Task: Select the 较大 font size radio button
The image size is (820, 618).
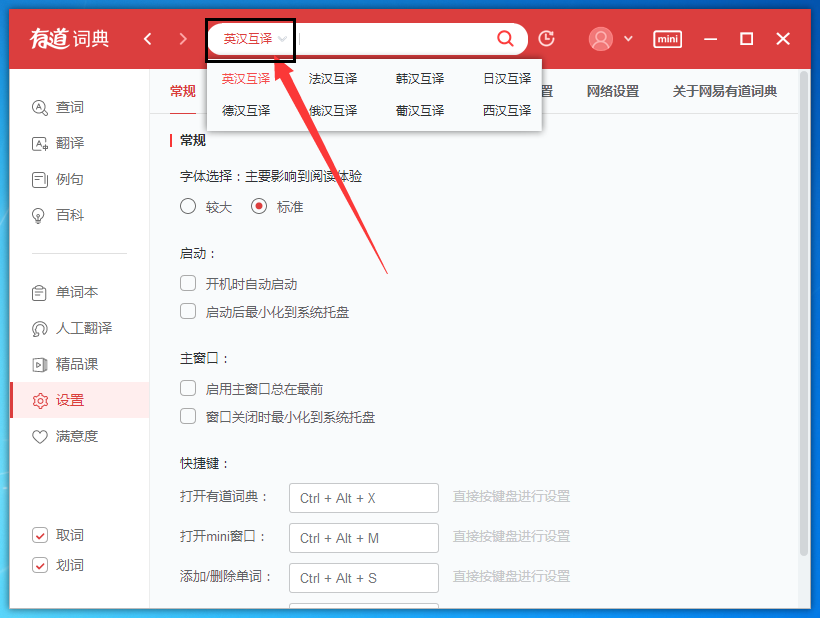Action: 188,207
